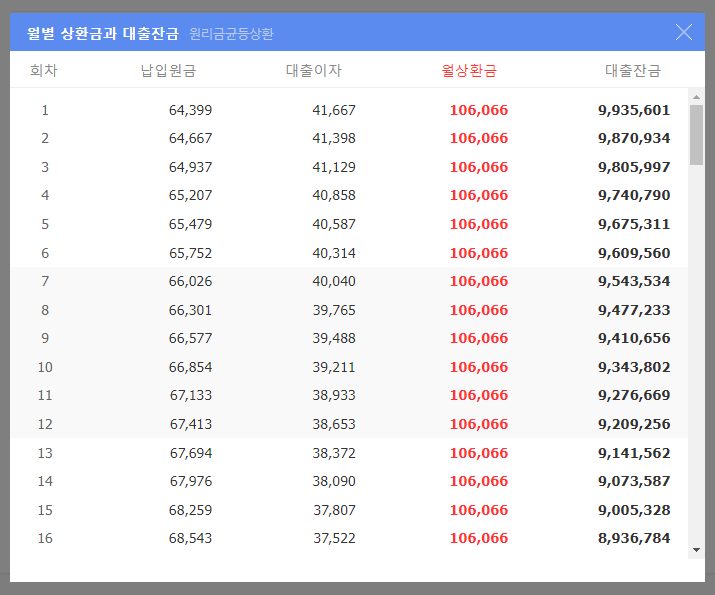Image resolution: width=715 pixels, height=595 pixels.
Task: Select principal value 64,399
Action: [191, 110]
